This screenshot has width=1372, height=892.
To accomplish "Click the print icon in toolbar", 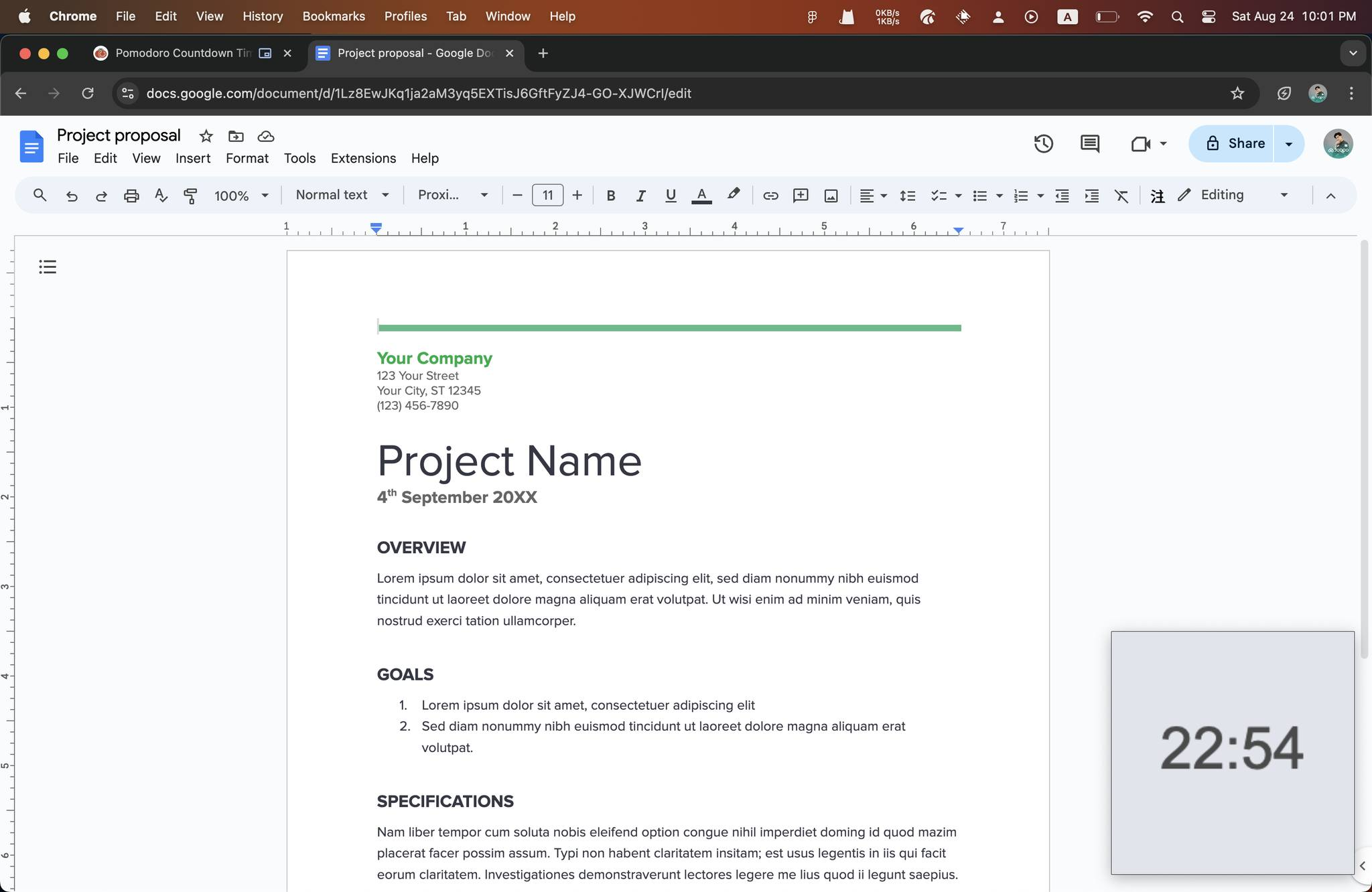I will 131,196.
